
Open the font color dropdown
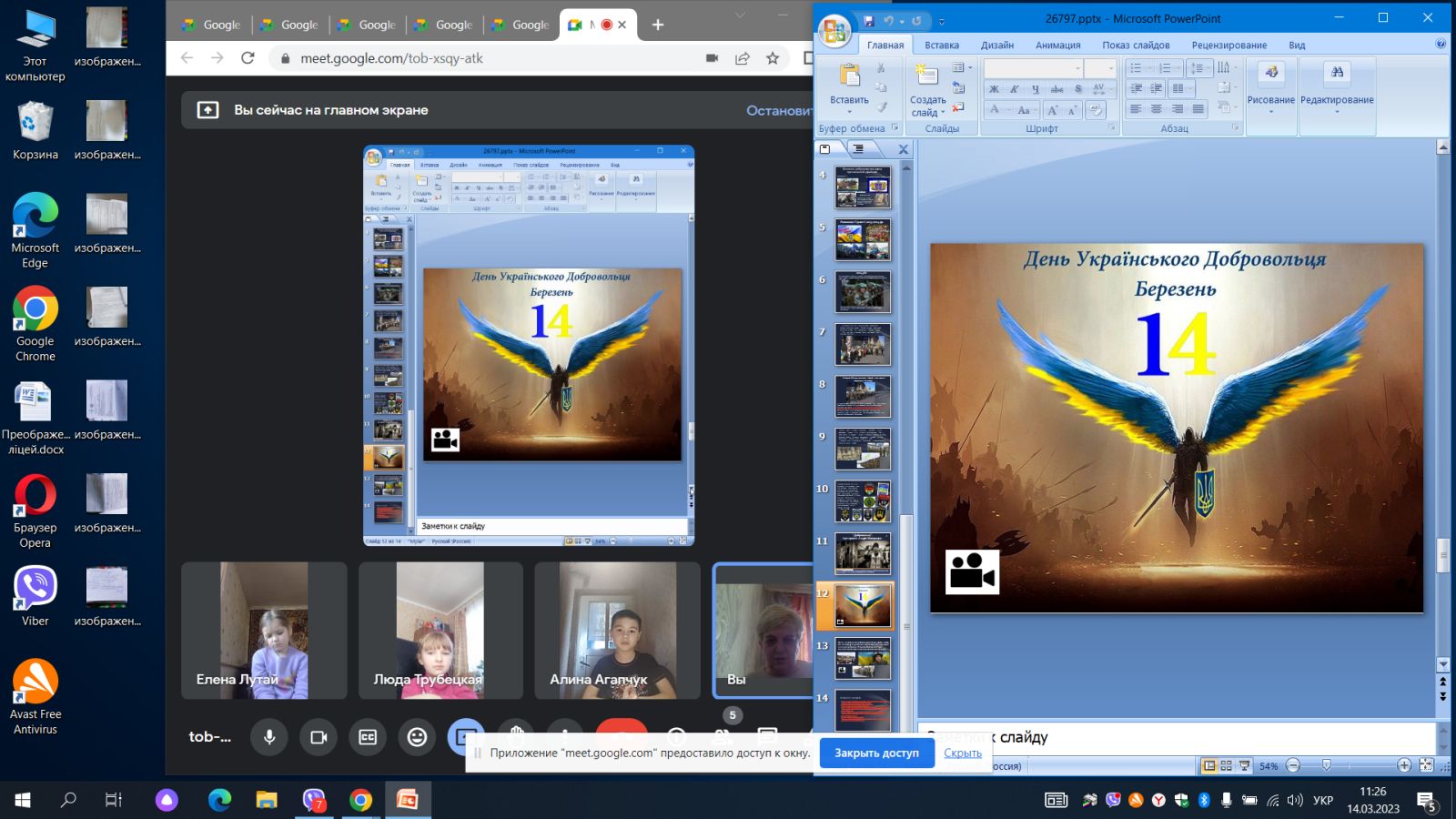click(x=1008, y=110)
